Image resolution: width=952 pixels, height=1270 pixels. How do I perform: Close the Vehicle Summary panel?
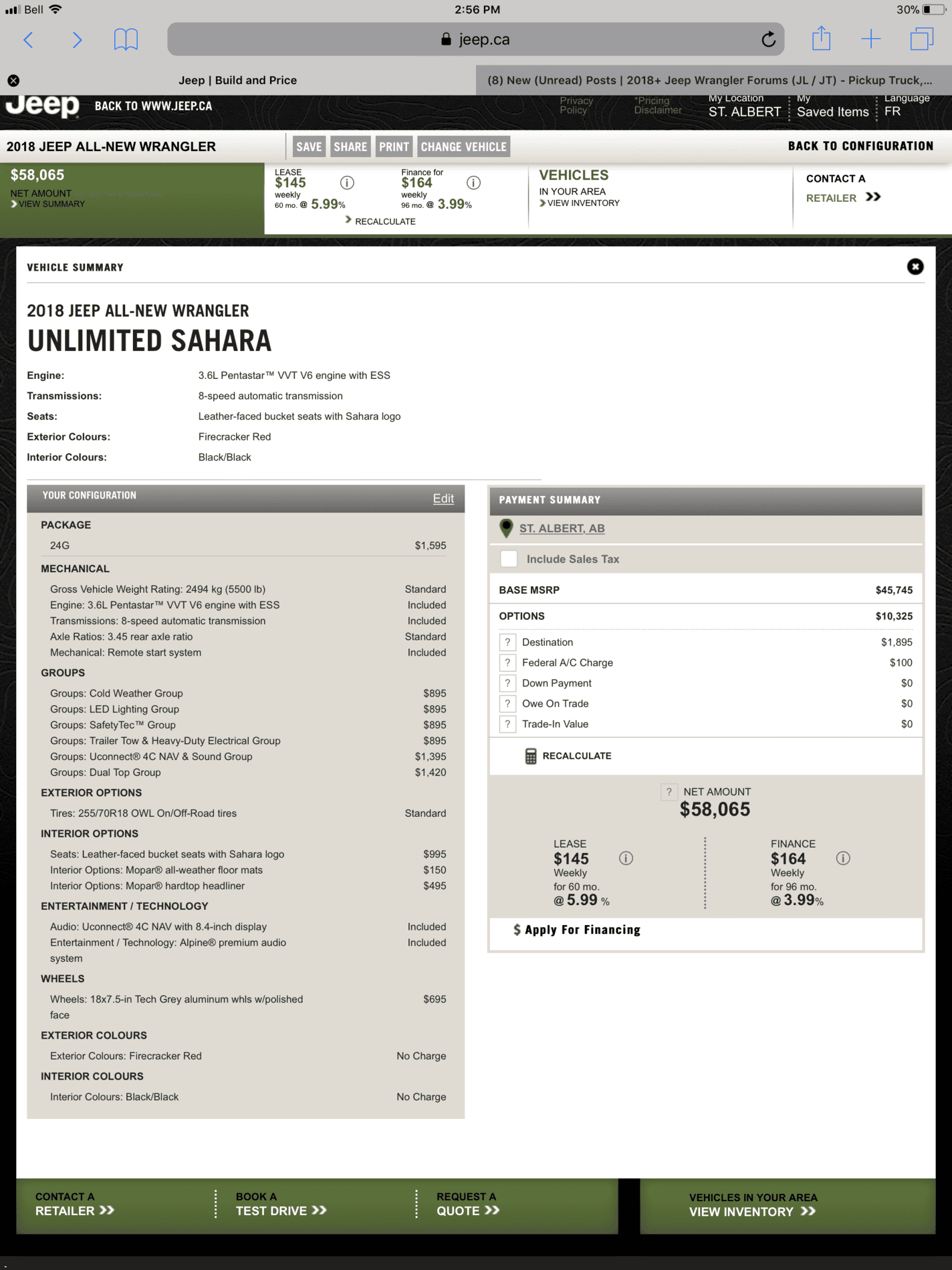point(915,267)
